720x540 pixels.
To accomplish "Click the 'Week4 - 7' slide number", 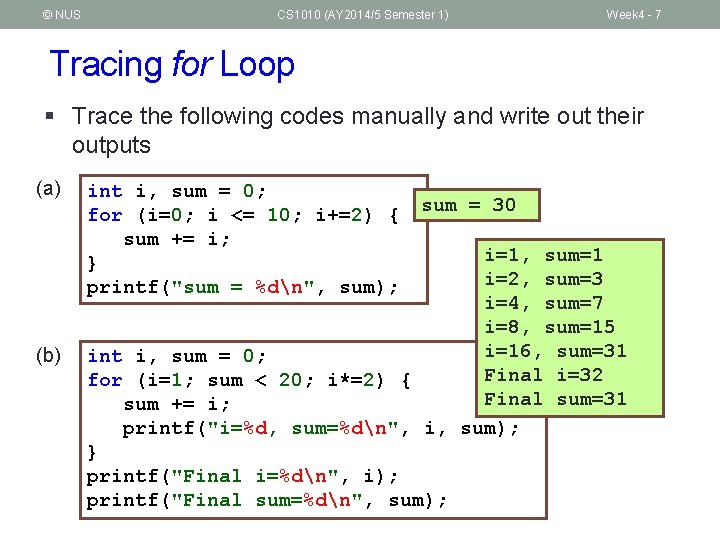I will point(634,15).
